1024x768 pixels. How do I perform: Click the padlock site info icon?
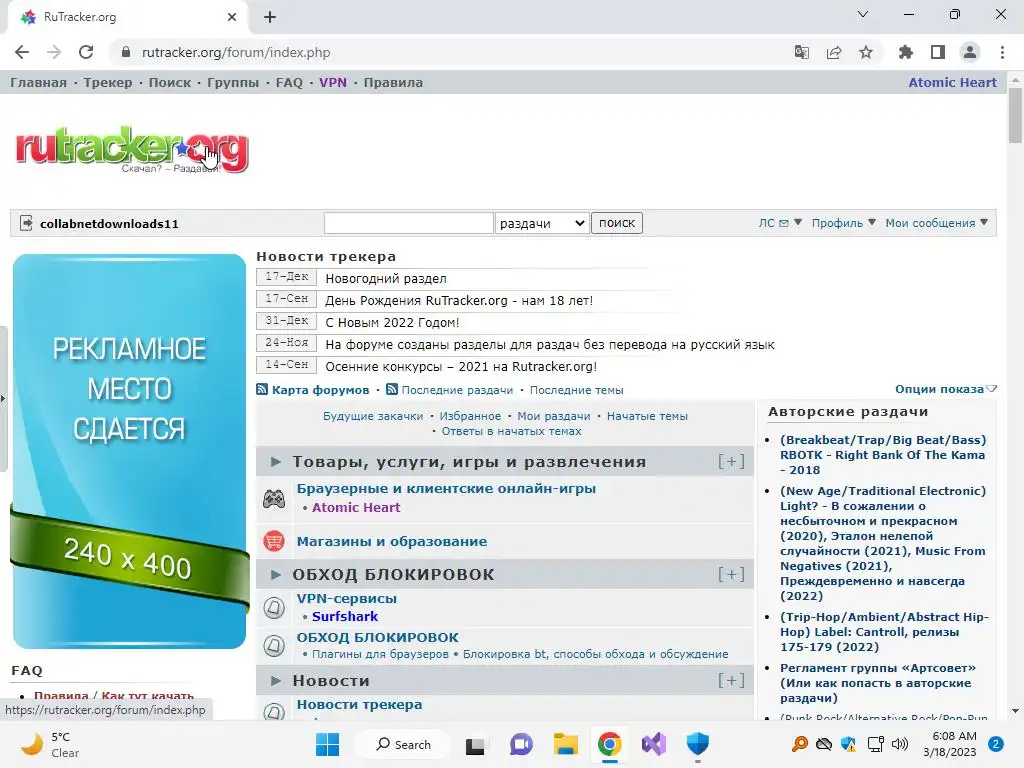coord(126,52)
